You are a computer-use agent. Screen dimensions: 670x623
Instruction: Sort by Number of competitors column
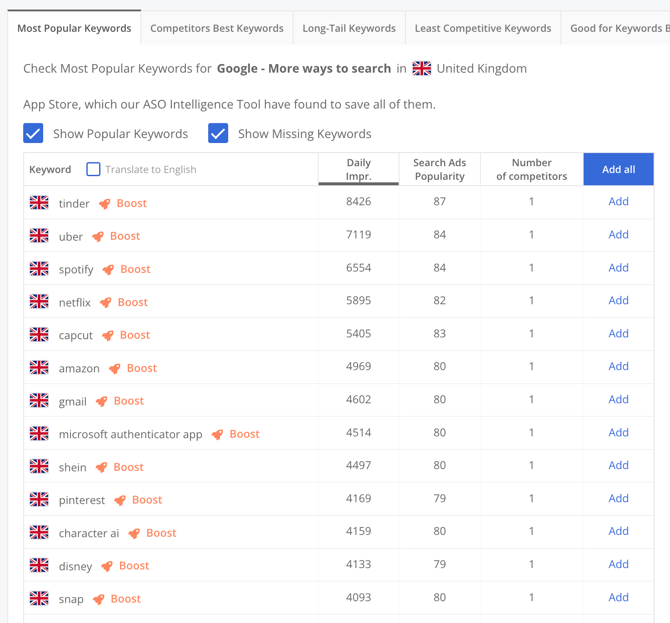click(x=531, y=169)
